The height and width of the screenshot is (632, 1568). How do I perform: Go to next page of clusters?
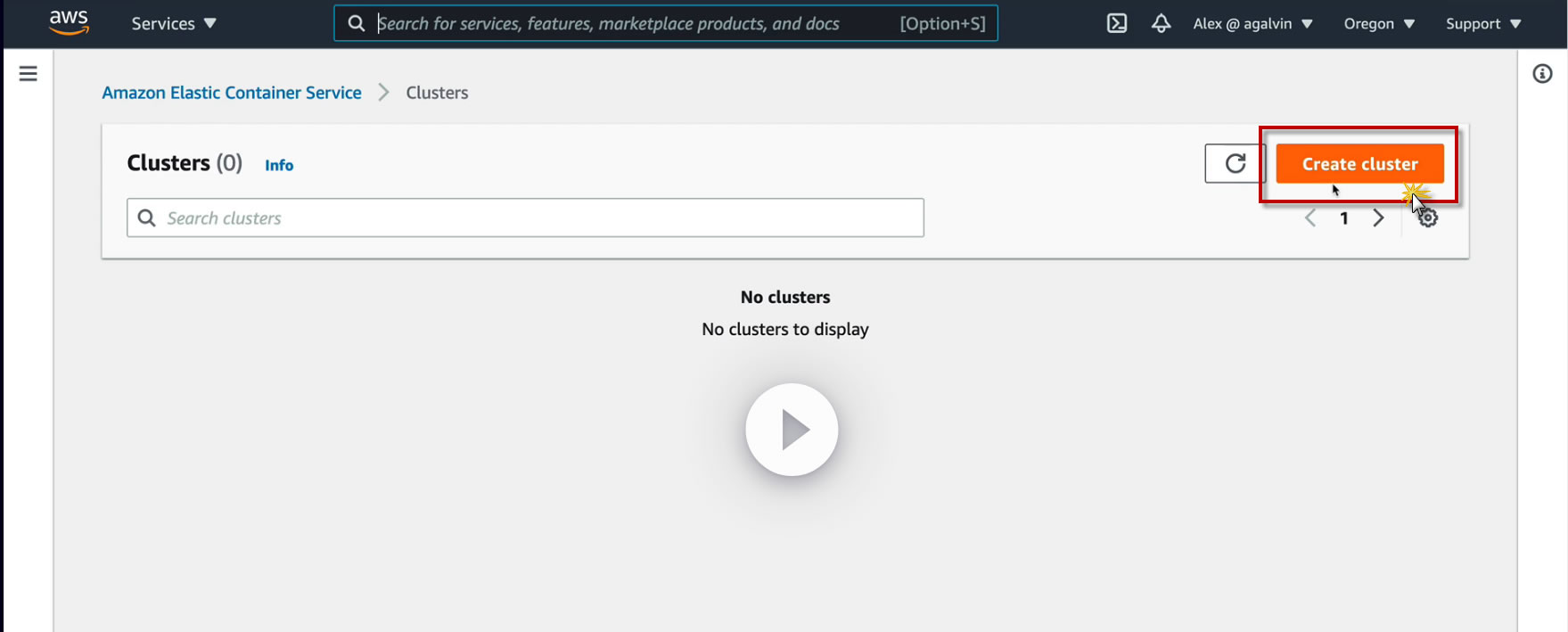tap(1378, 218)
